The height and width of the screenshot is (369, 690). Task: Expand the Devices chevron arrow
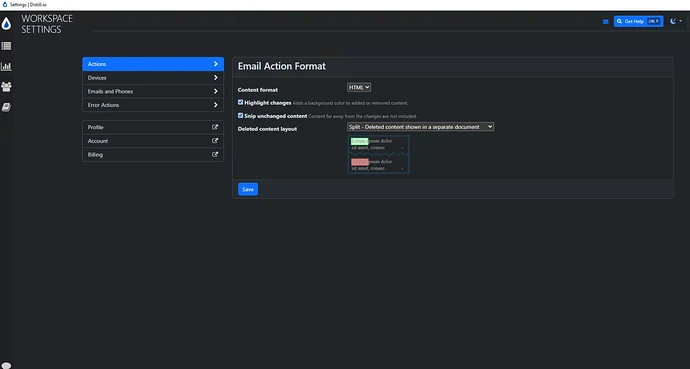(216, 77)
